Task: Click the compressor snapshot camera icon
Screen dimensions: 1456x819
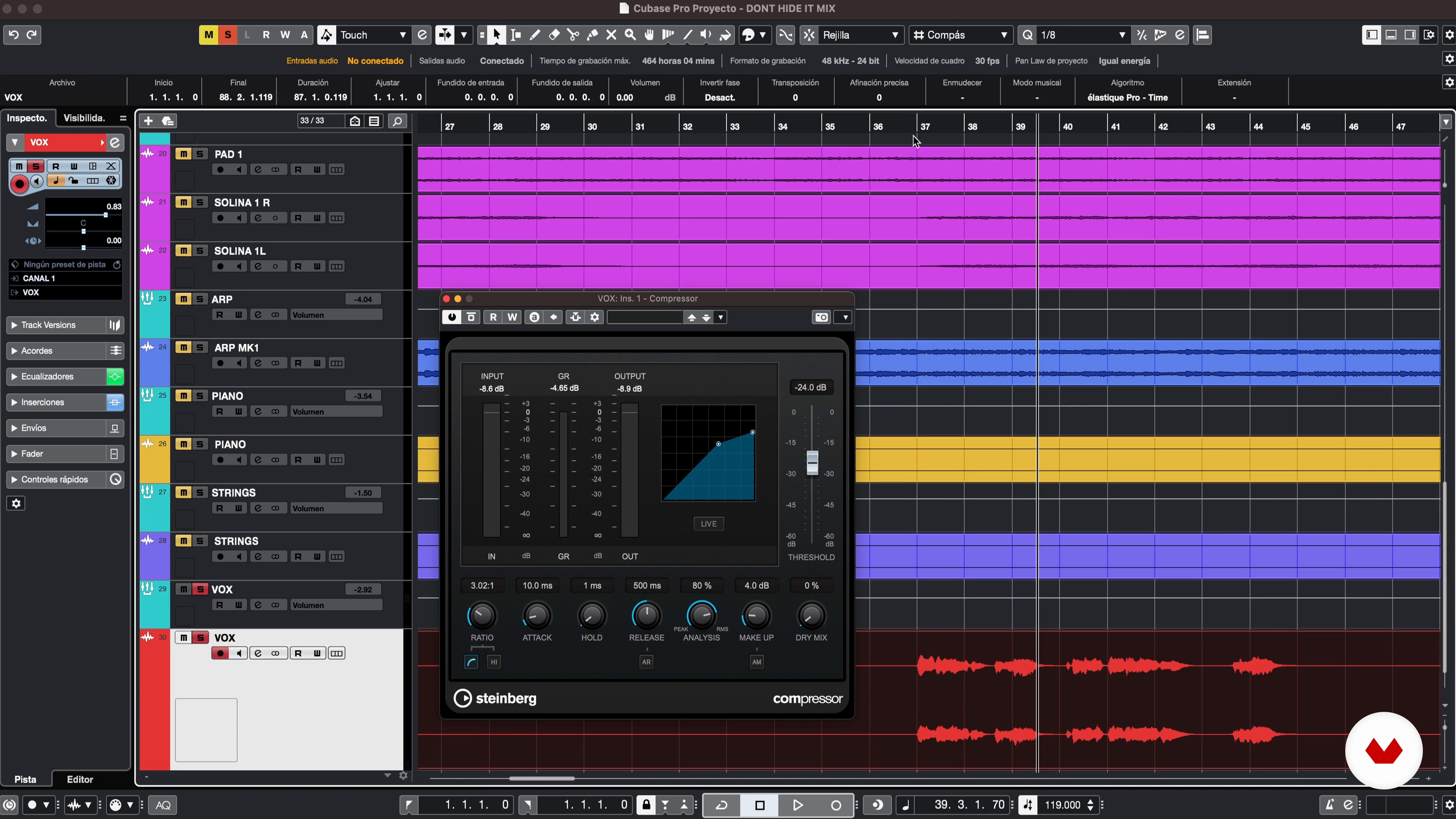Action: (x=821, y=317)
